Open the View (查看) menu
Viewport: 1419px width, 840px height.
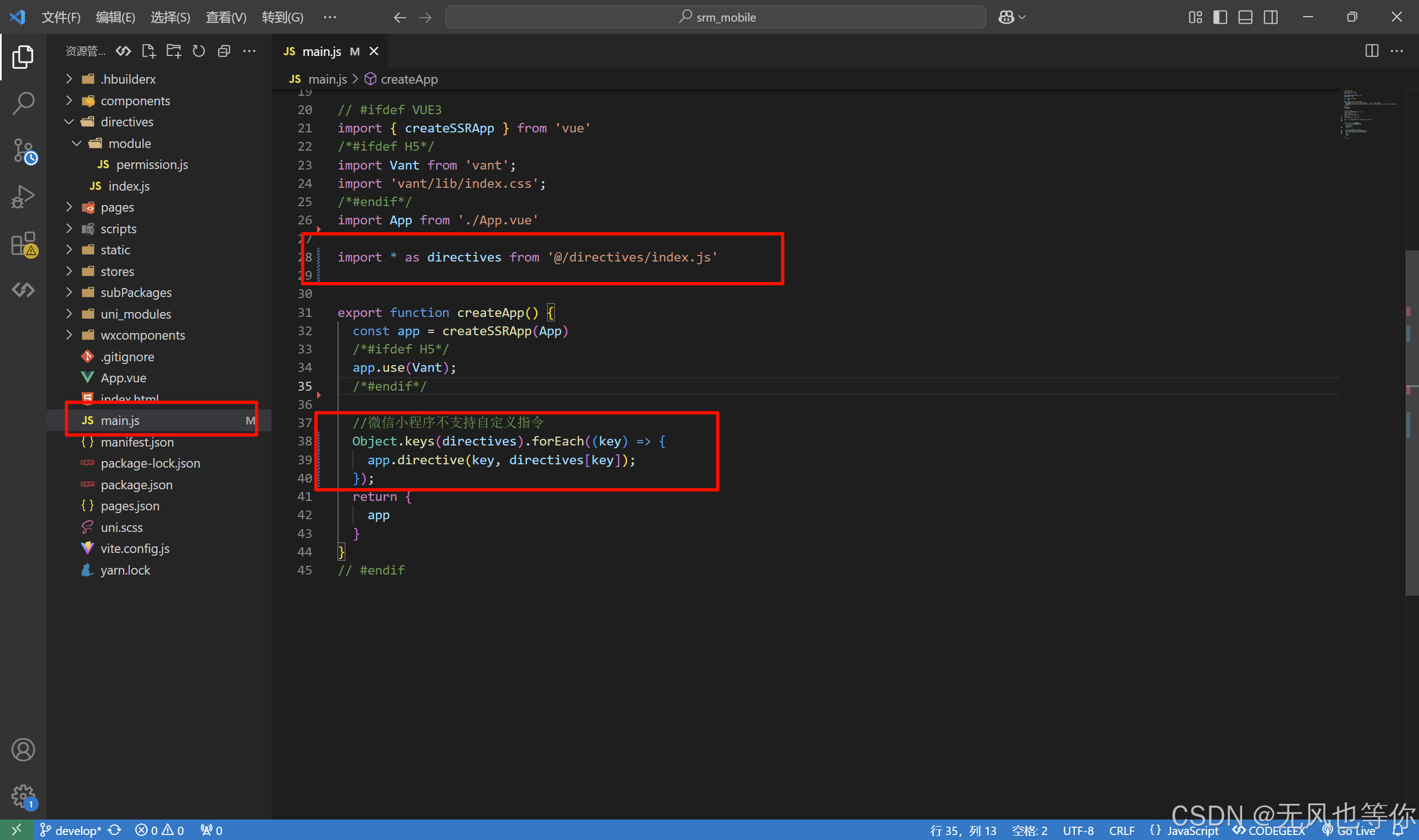pyautogui.click(x=226, y=18)
